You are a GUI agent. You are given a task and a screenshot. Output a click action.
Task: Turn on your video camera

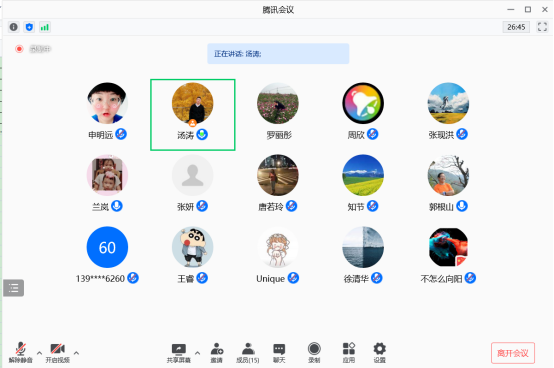click(58, 352)
